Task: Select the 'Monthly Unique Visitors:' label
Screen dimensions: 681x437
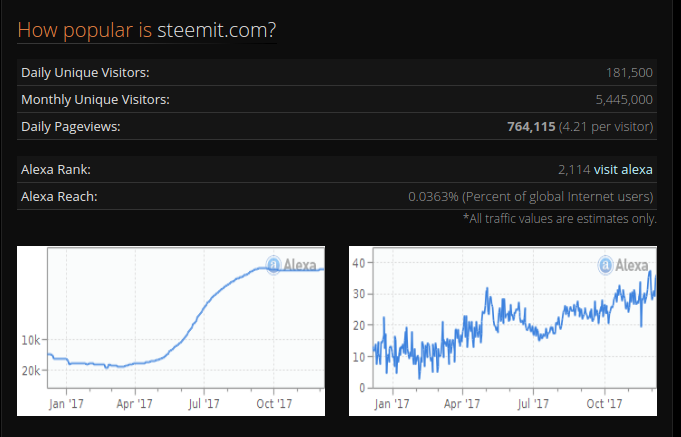Action: (x=95, y=99)
